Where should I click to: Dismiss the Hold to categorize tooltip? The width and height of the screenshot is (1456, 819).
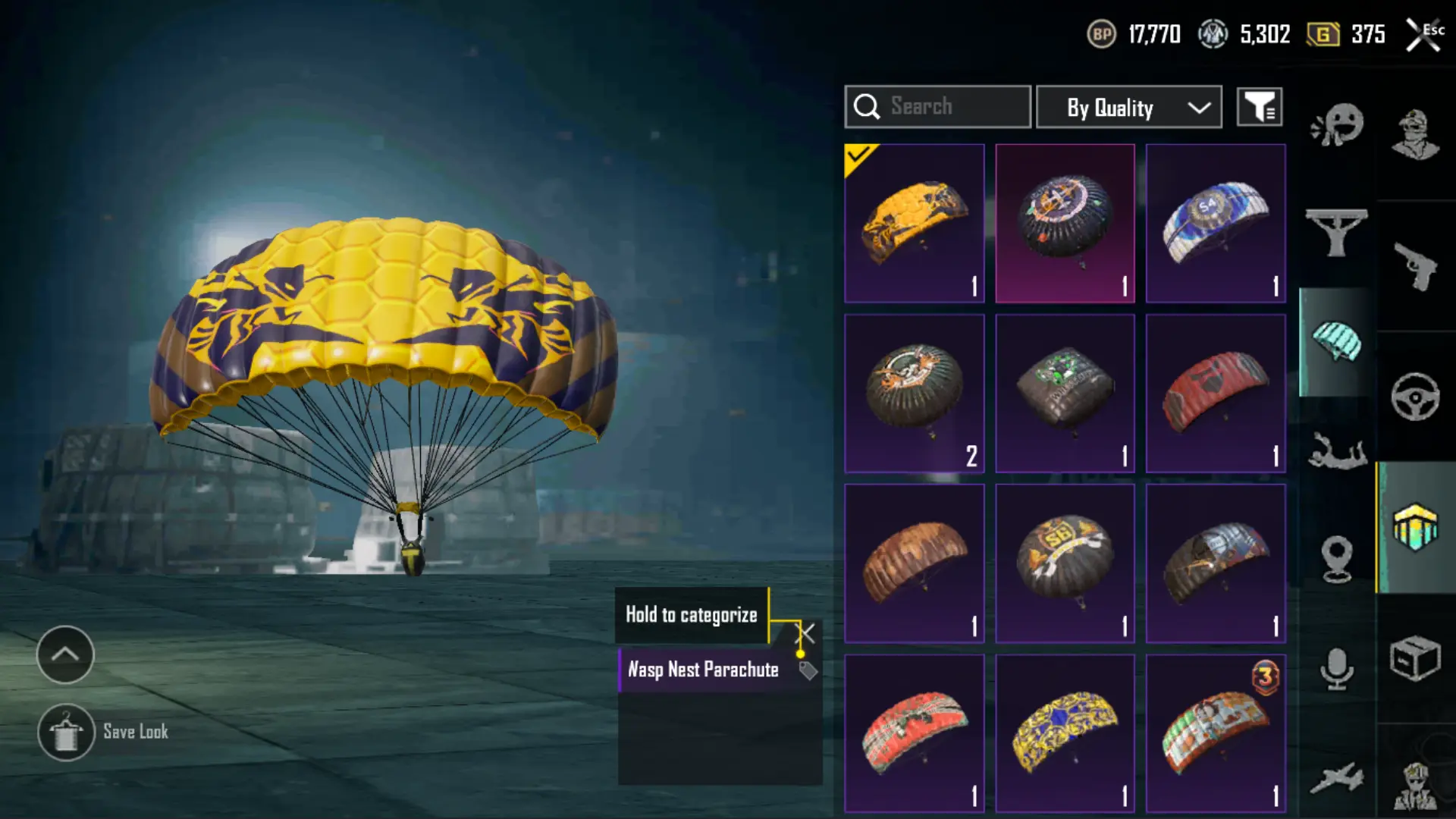(x=805, y=633)
